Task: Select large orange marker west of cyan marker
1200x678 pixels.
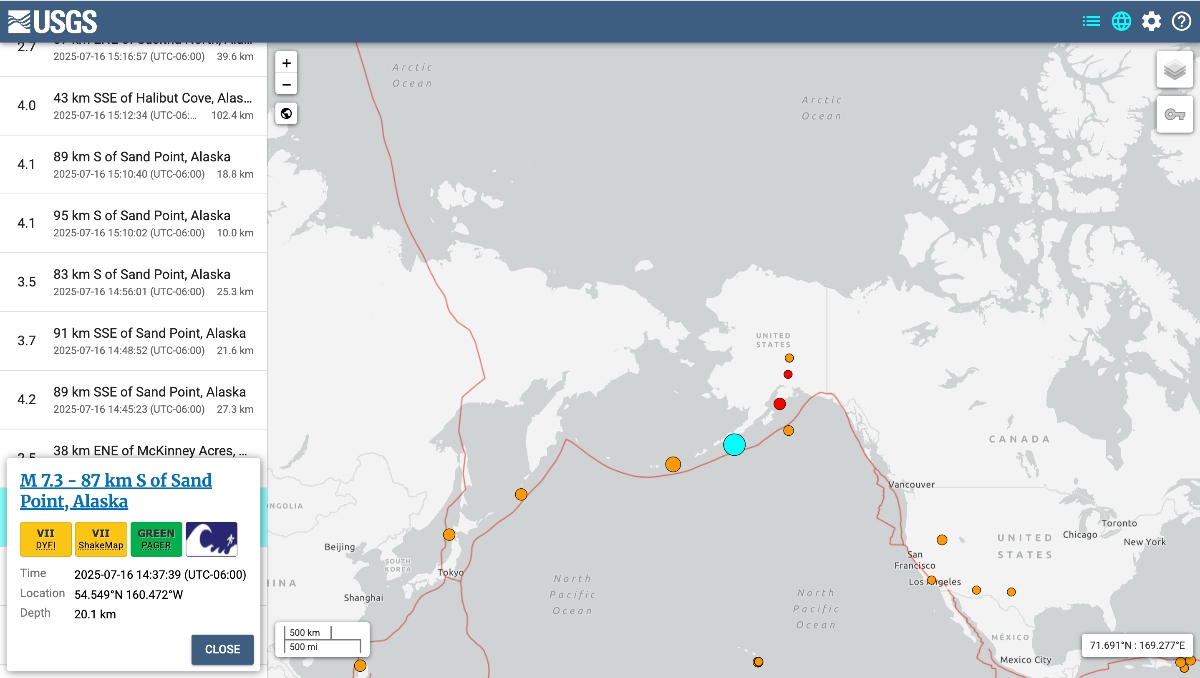Action: point(673,464)
